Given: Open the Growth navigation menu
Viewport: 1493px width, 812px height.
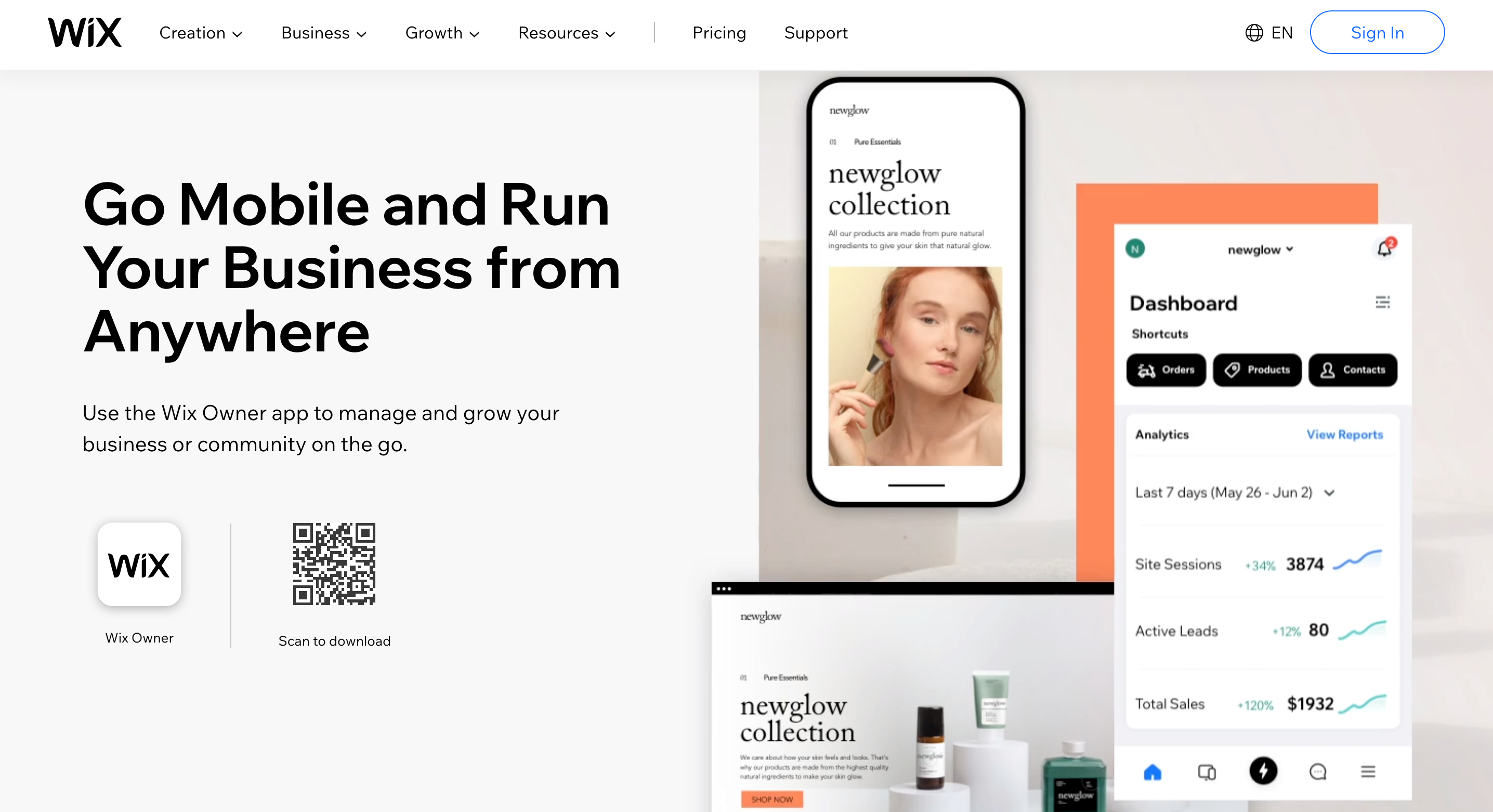Looking at the screenshot, I should coord(440,33).
